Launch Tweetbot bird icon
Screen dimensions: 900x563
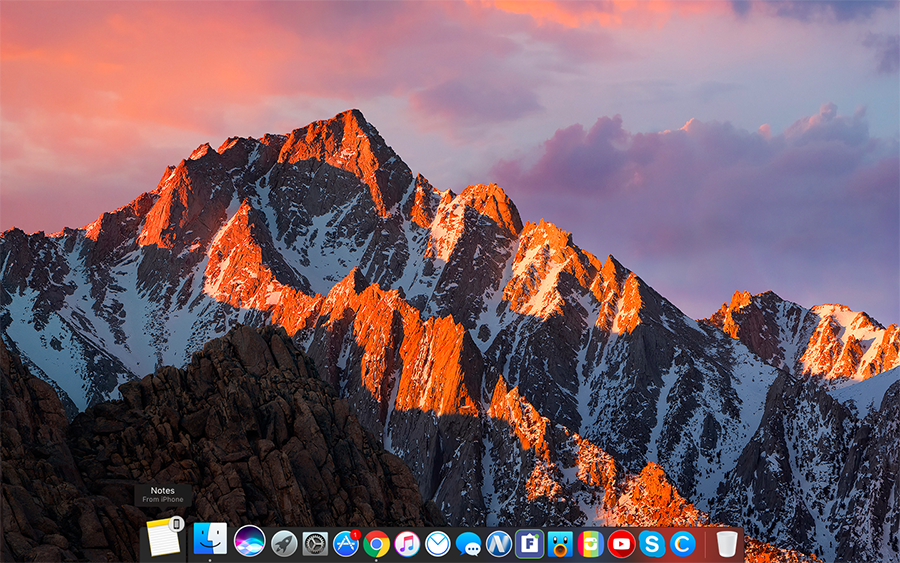560,543
